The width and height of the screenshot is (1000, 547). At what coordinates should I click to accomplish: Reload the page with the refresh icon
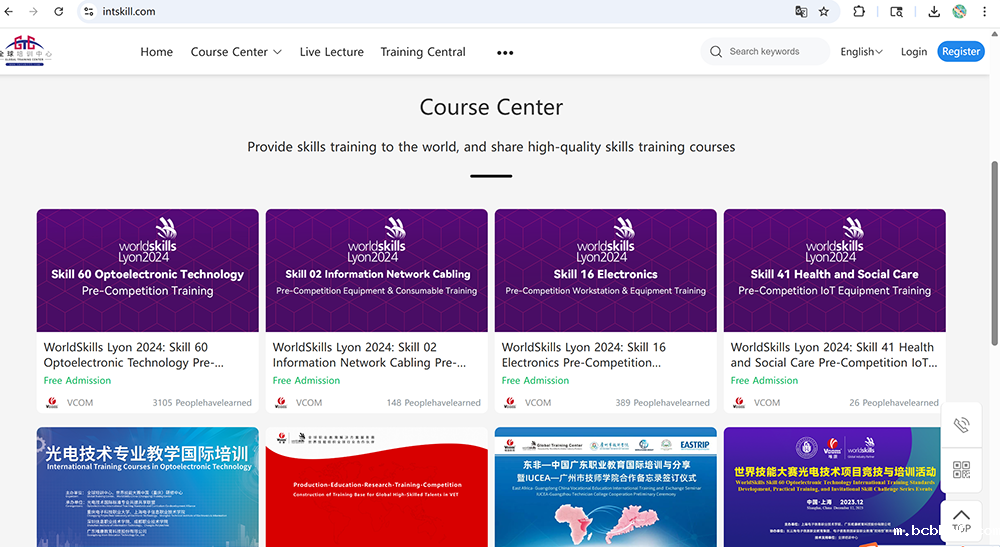pyautogui.click(x=59, y=12)
